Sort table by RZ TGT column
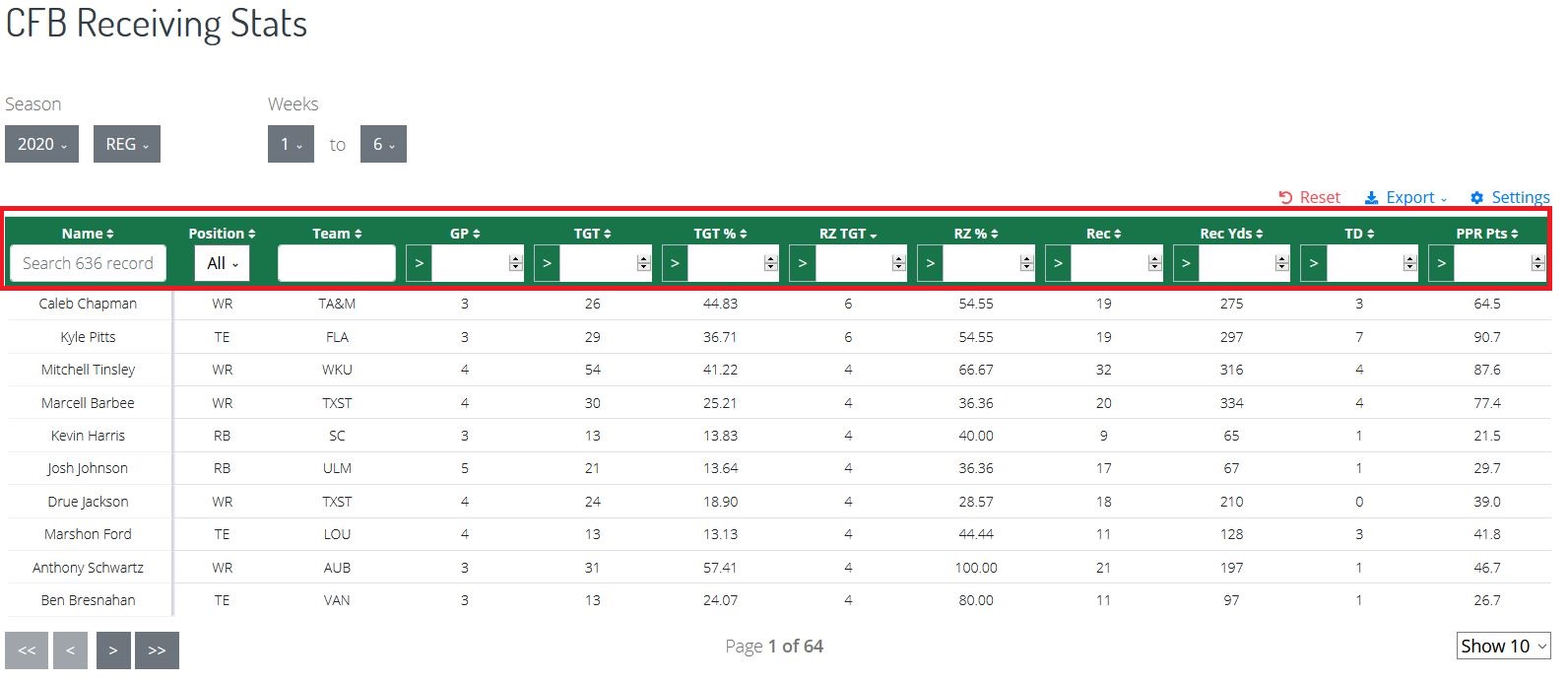Viewport: 1568px width, 683px height. pos(848,234)
